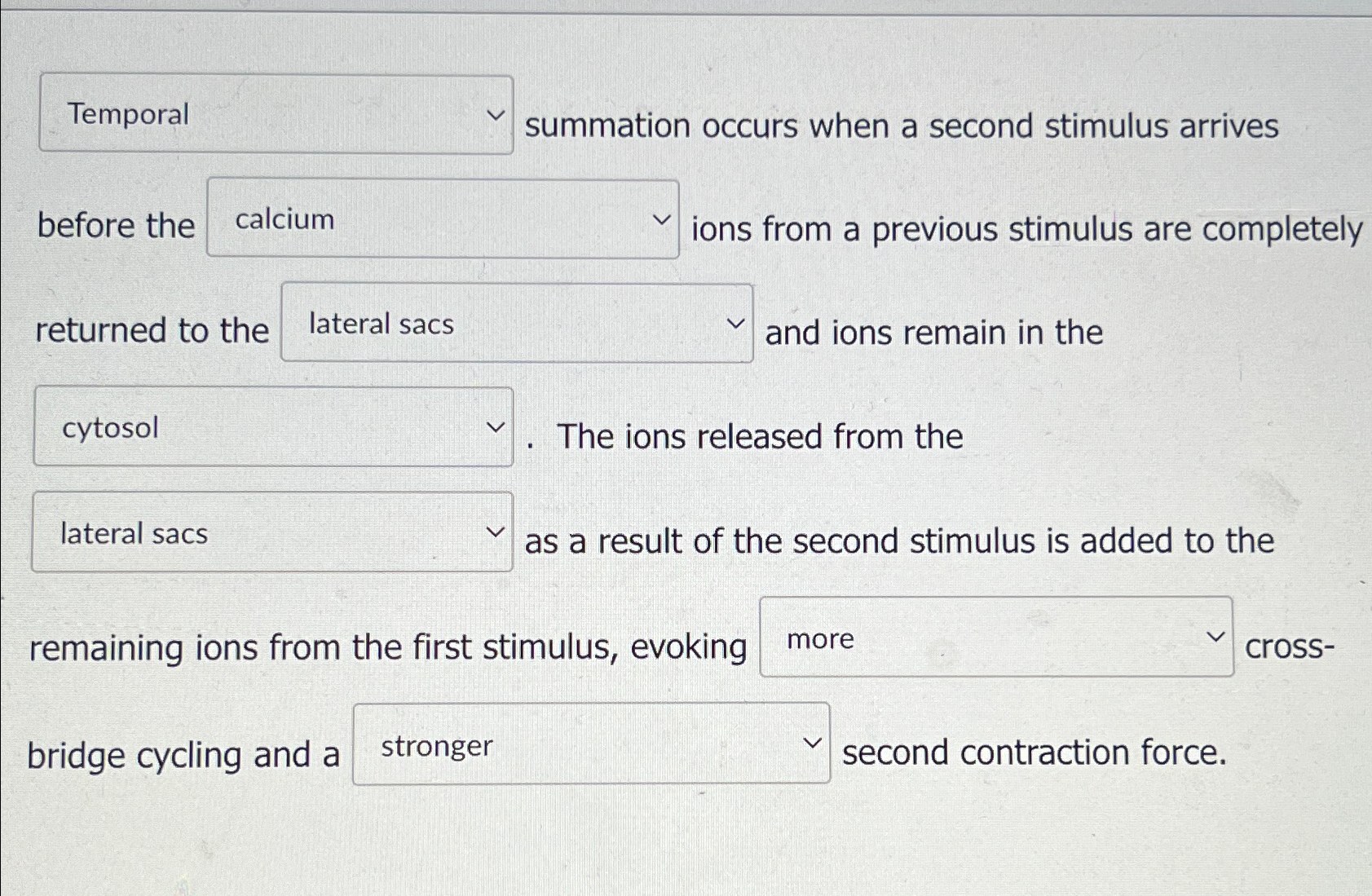Screen dimensions: 1372x896
Task: Expand the chevron beside "stronger"
Action: point(813,743)
